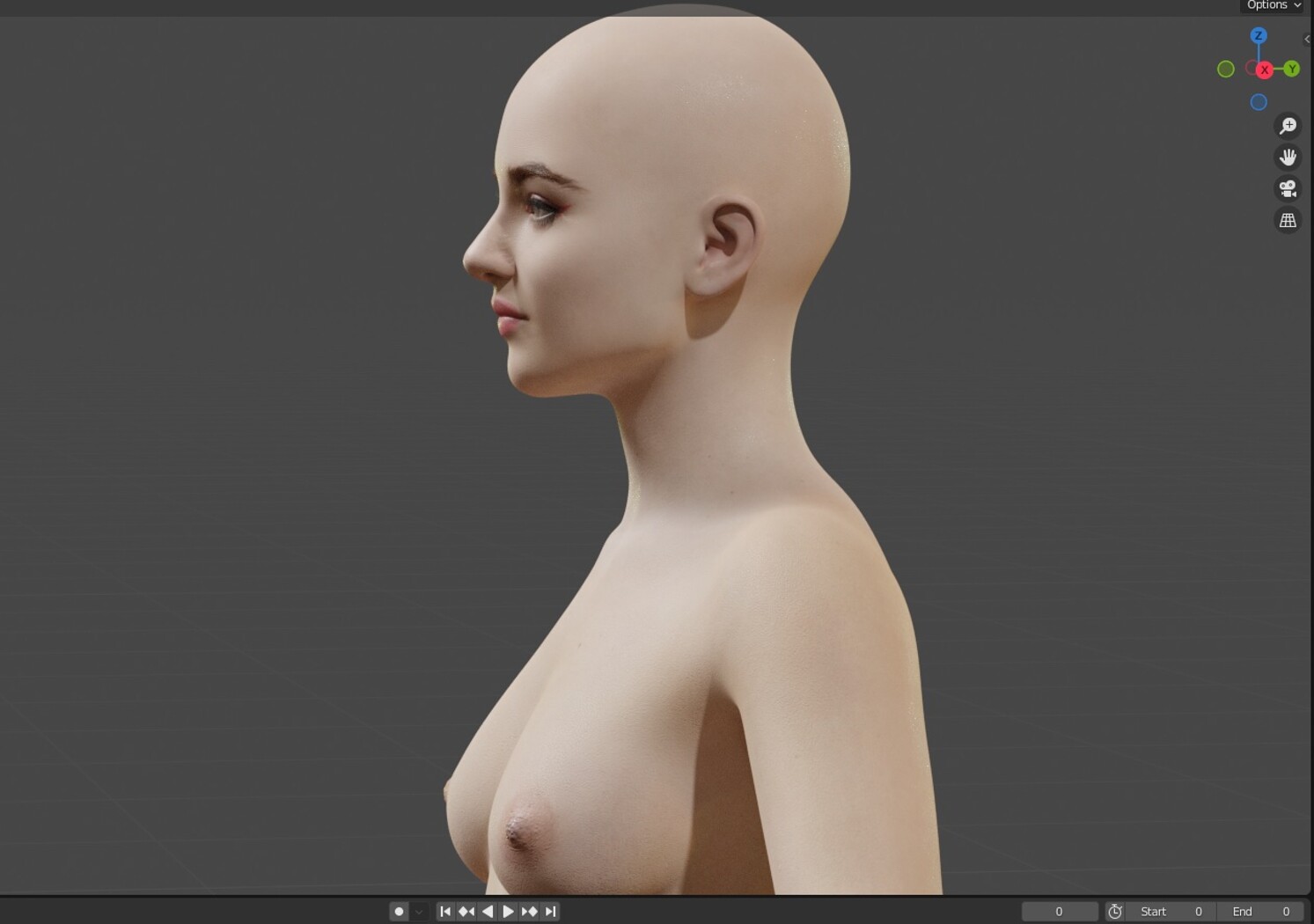Toggle auto keying record dot
Image resolution: width=1314 pixels, height=924 pixels.
(399, 912)
